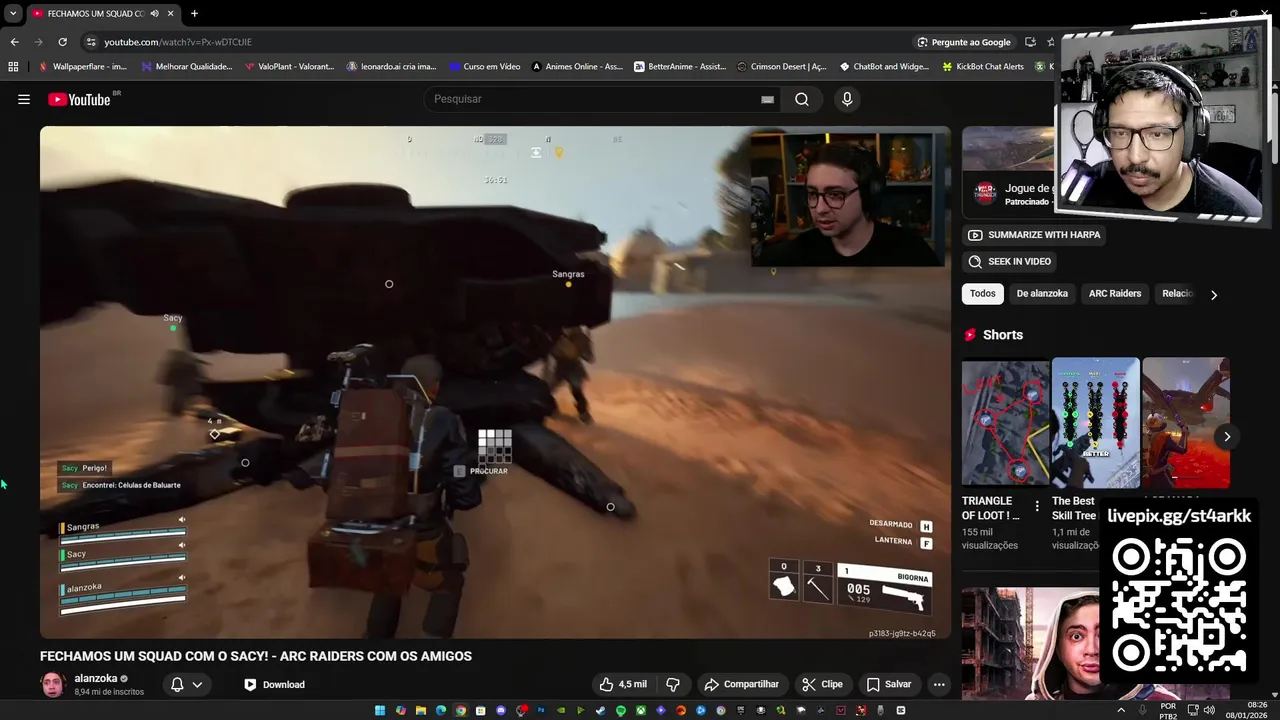The height and width of the screenshot is (720, 1280).
Task: Open Steam from the taskbar
Action: [601, 710]
